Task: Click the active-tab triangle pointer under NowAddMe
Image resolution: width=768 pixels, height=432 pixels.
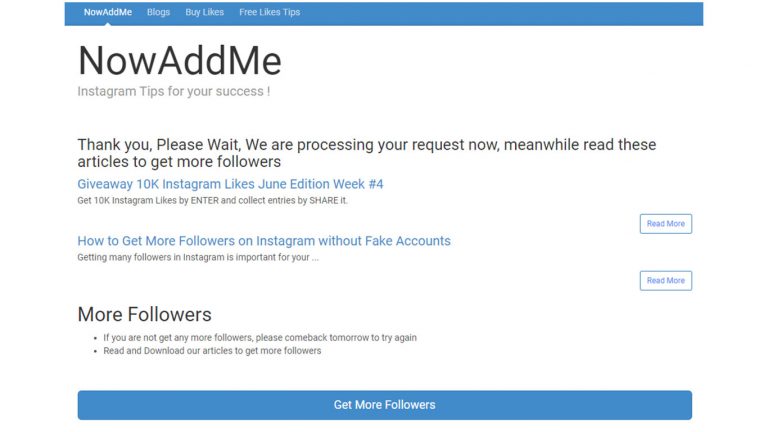Action: pyautogui.click(x=108, y=24)
